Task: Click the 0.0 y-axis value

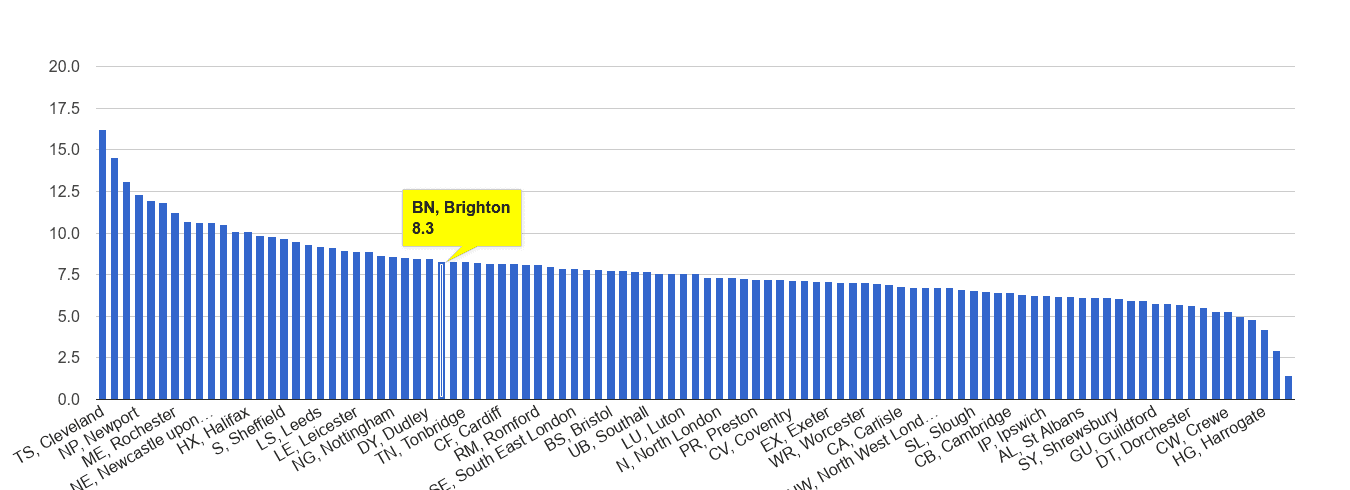Action: tap(68, 400)
